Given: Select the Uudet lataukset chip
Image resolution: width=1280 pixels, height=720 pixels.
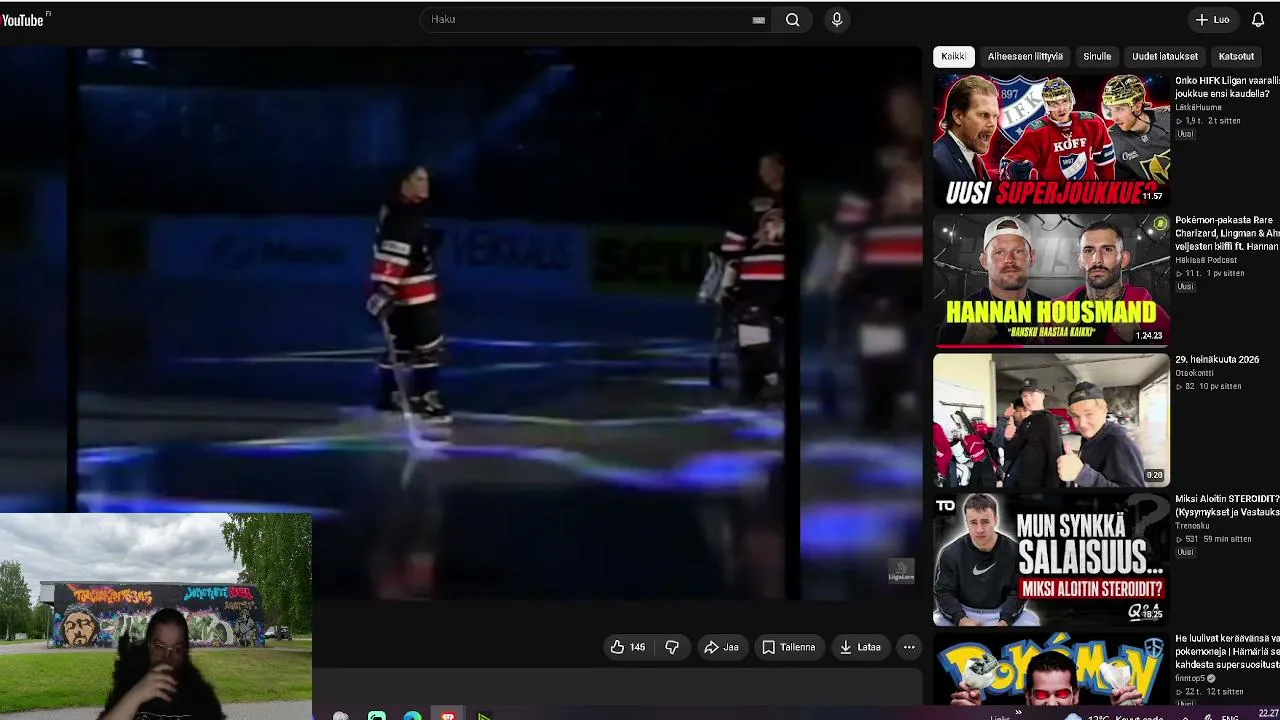Looking at the screenshot, I should coord(1165,56).
